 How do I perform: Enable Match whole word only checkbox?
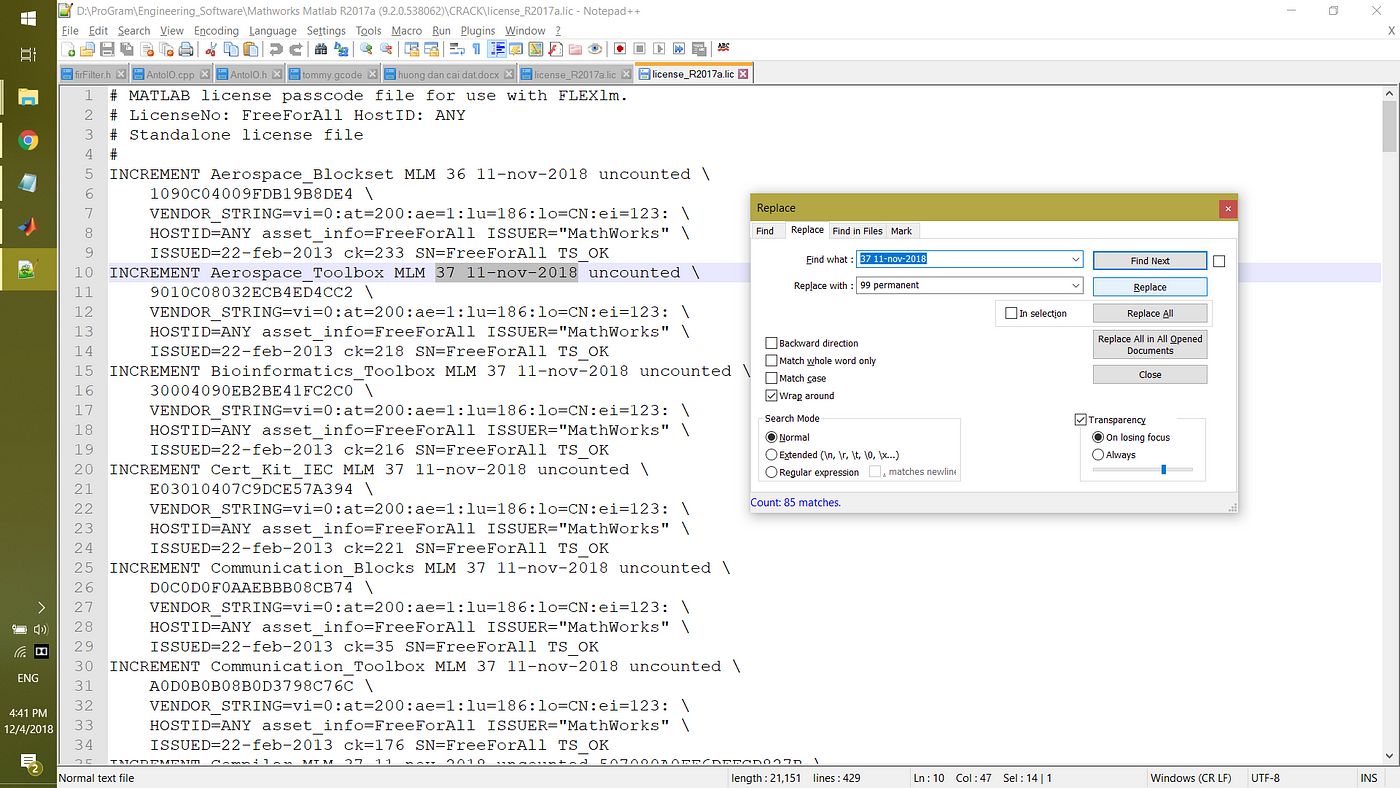click(771, 360)
